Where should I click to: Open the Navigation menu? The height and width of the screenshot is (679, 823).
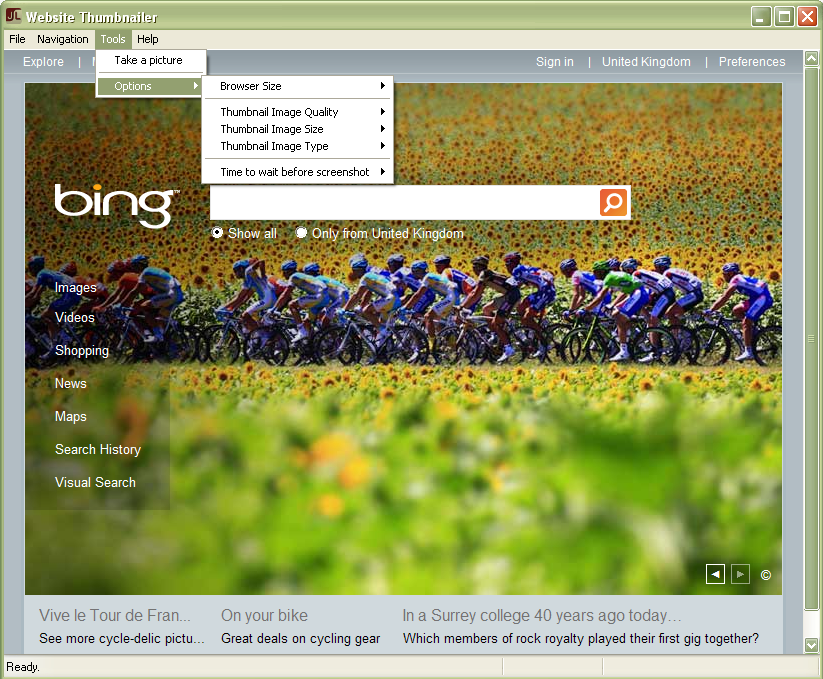click(63, 39)
